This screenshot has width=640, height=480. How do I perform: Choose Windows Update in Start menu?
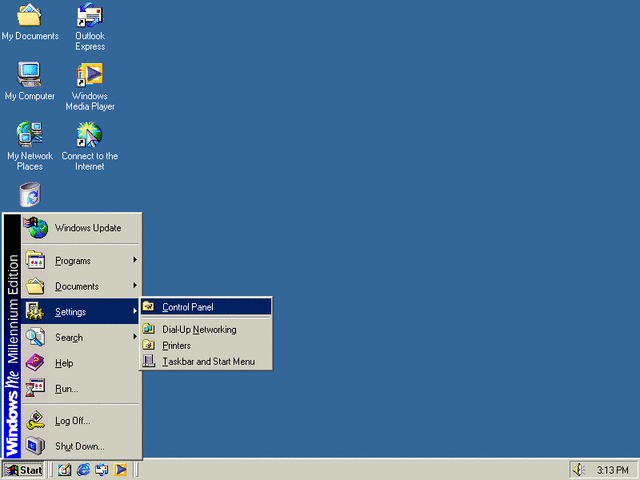coord(81,228)
